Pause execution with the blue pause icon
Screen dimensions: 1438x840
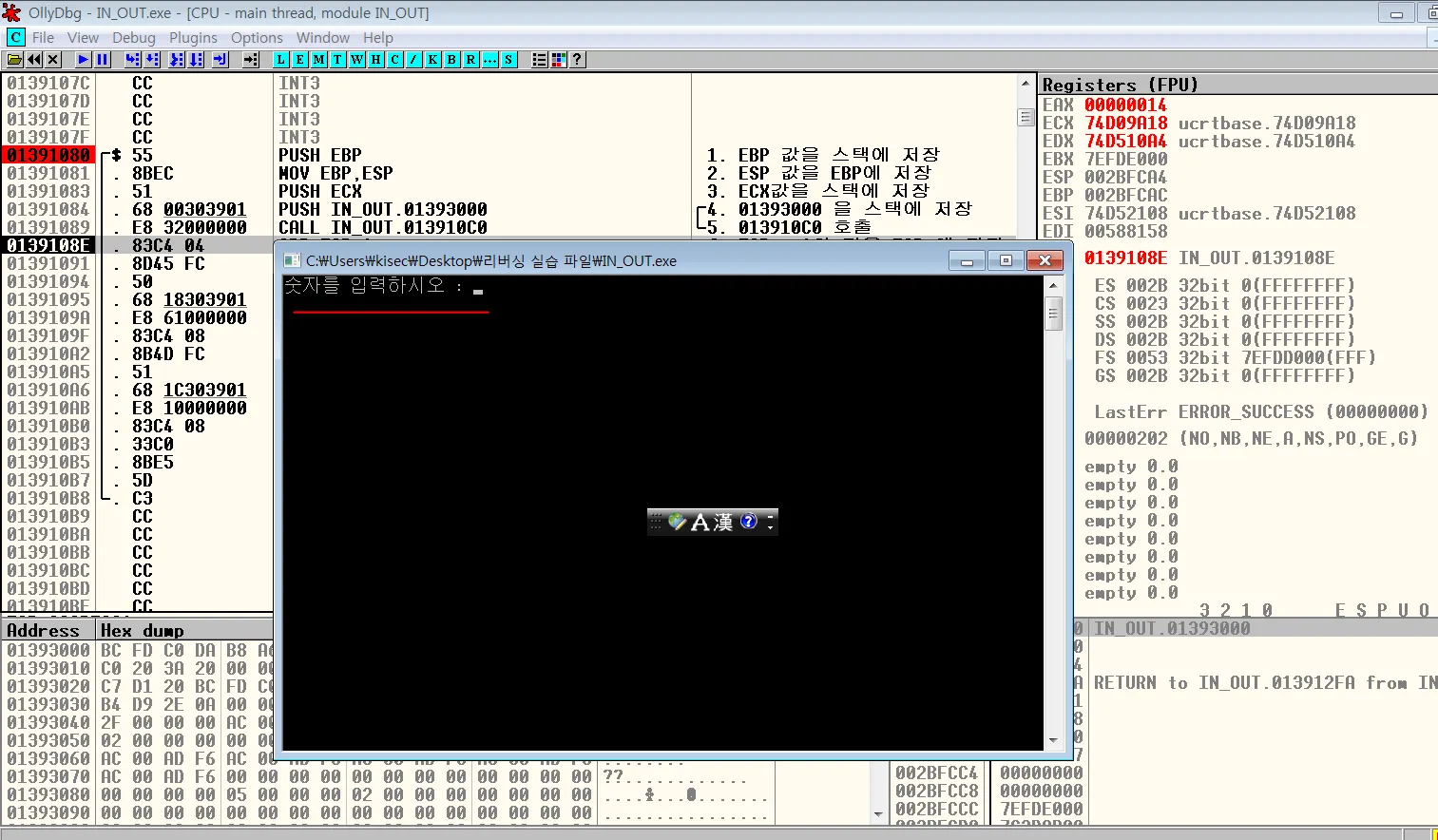point(103,59)
